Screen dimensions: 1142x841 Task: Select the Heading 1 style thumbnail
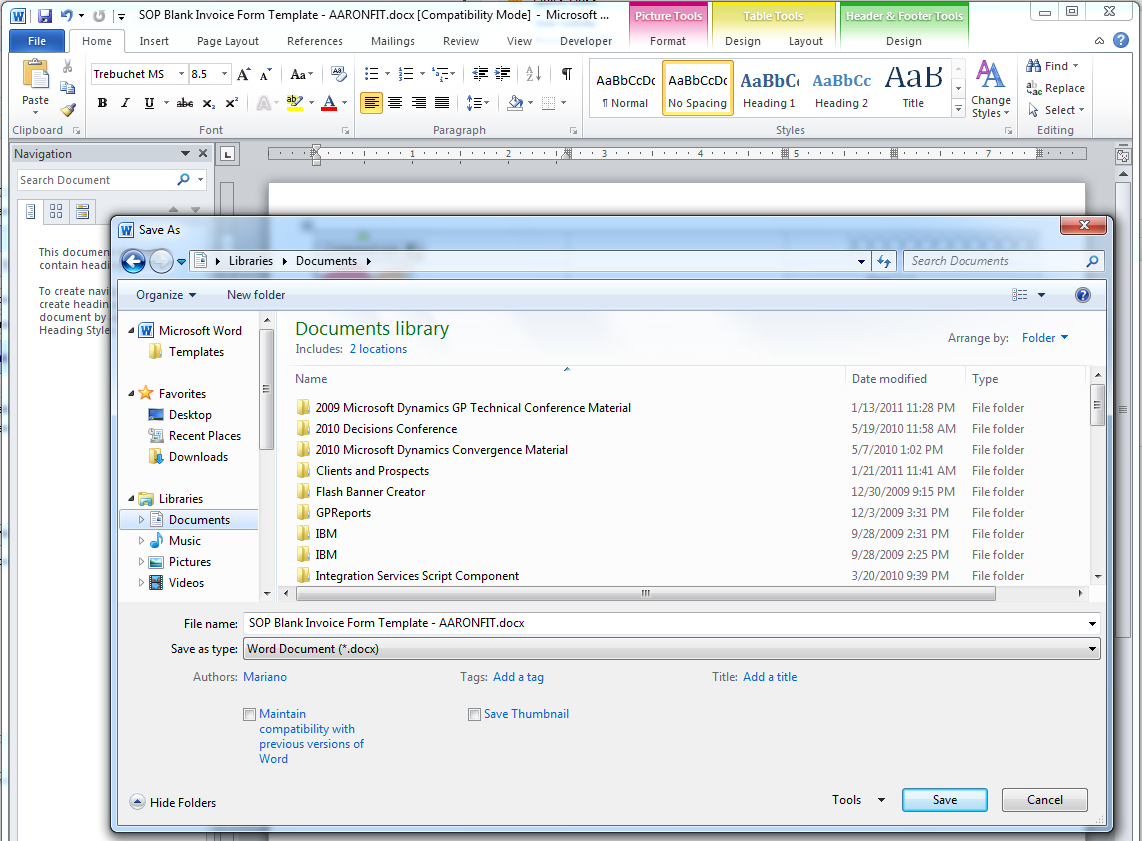(x=769, y=88)
